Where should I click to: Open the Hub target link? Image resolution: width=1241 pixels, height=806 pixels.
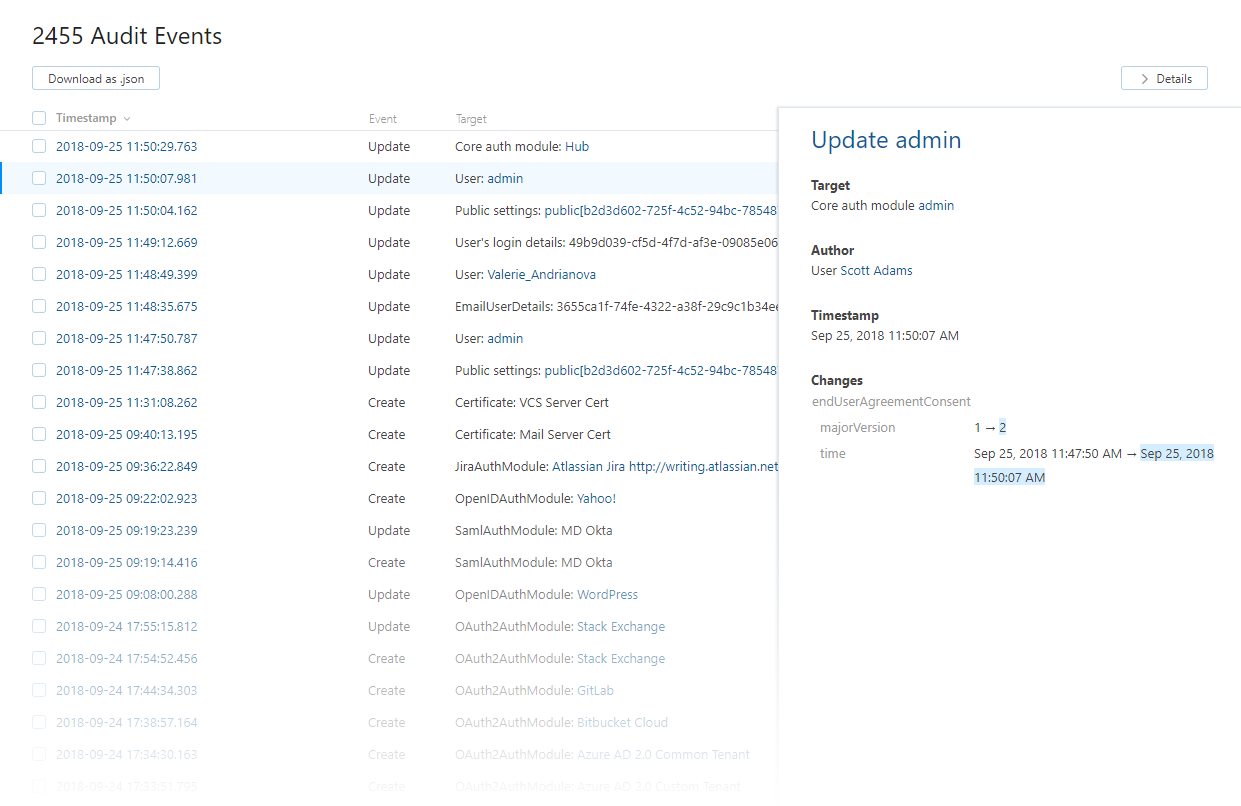577,146
